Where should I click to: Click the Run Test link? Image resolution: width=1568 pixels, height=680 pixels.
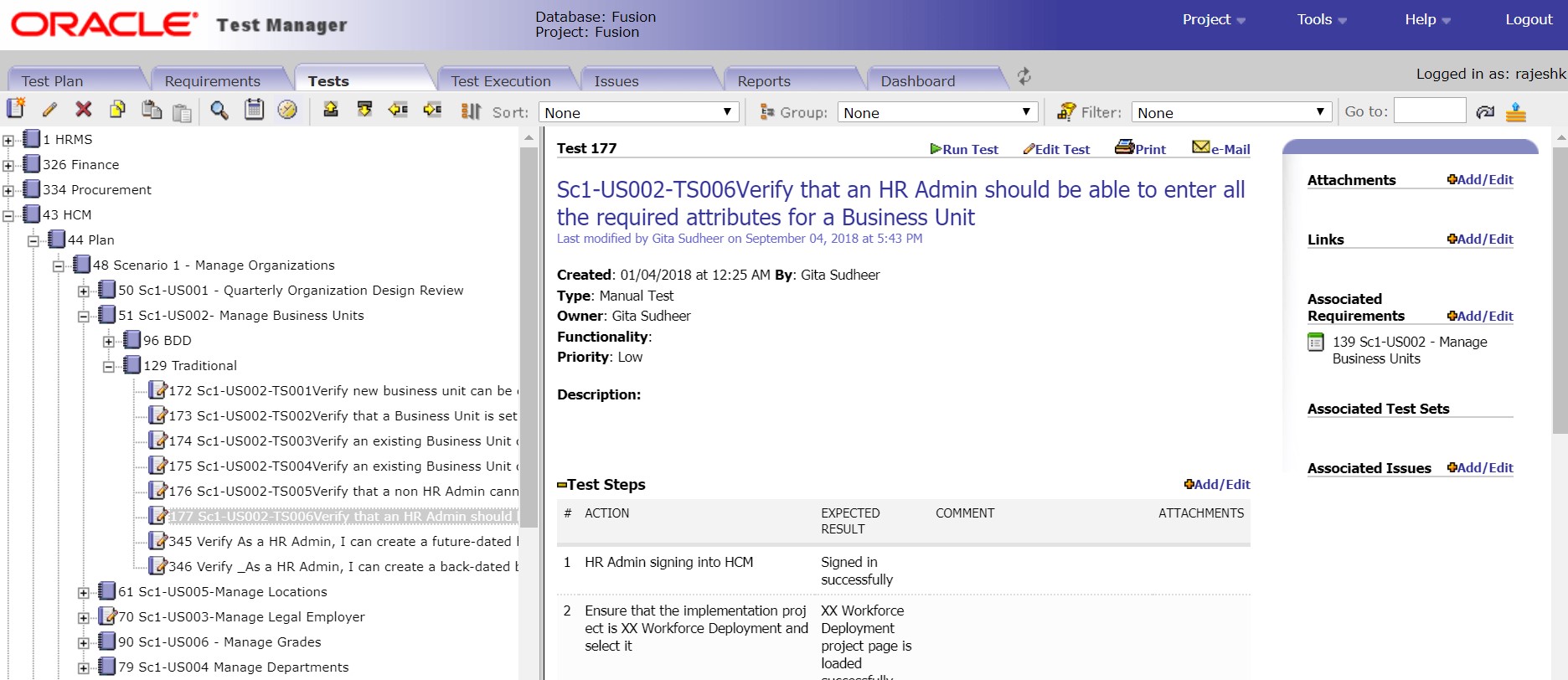point(964,149)
